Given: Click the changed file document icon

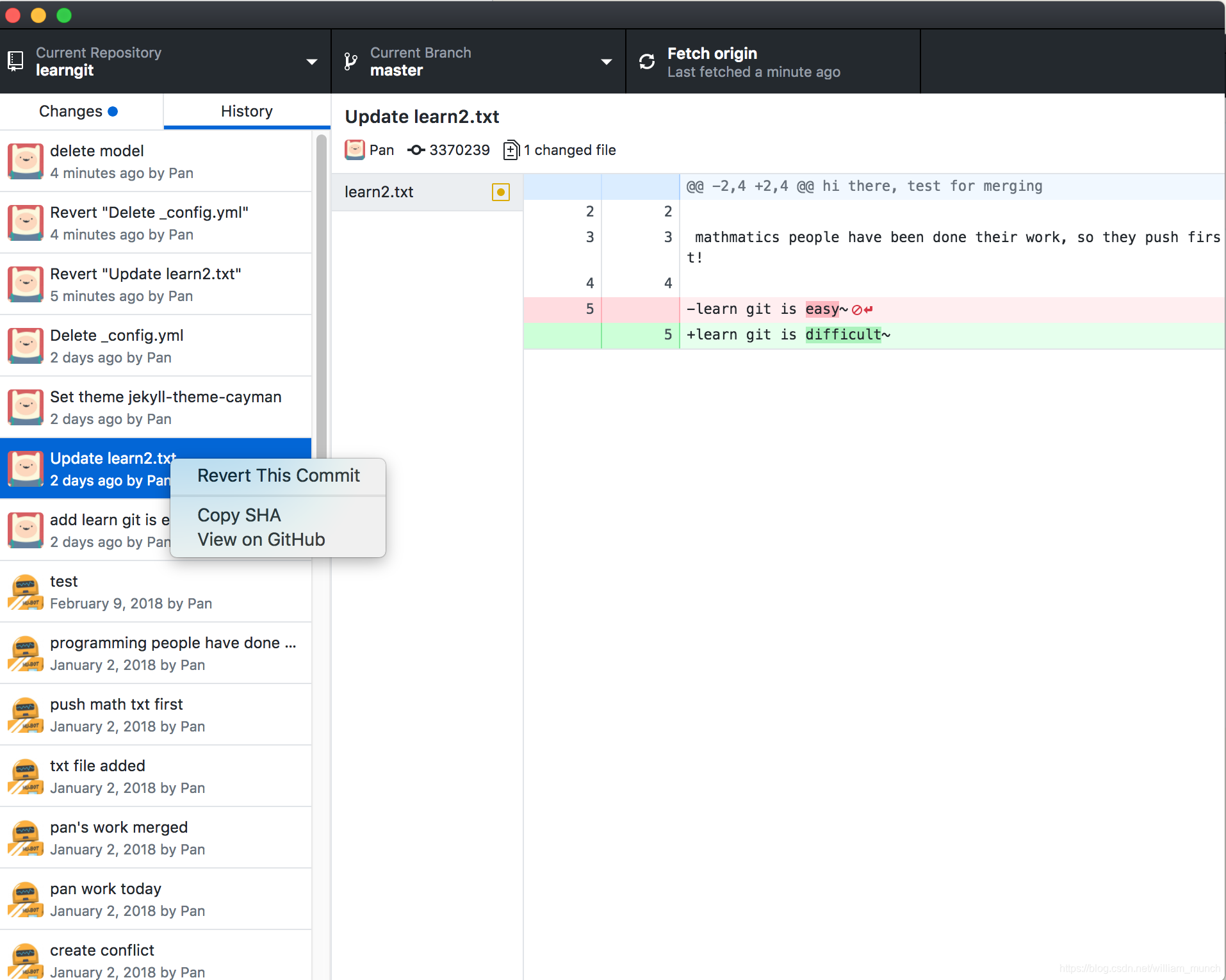Looking at the screenshot, I should pos(511,150).
